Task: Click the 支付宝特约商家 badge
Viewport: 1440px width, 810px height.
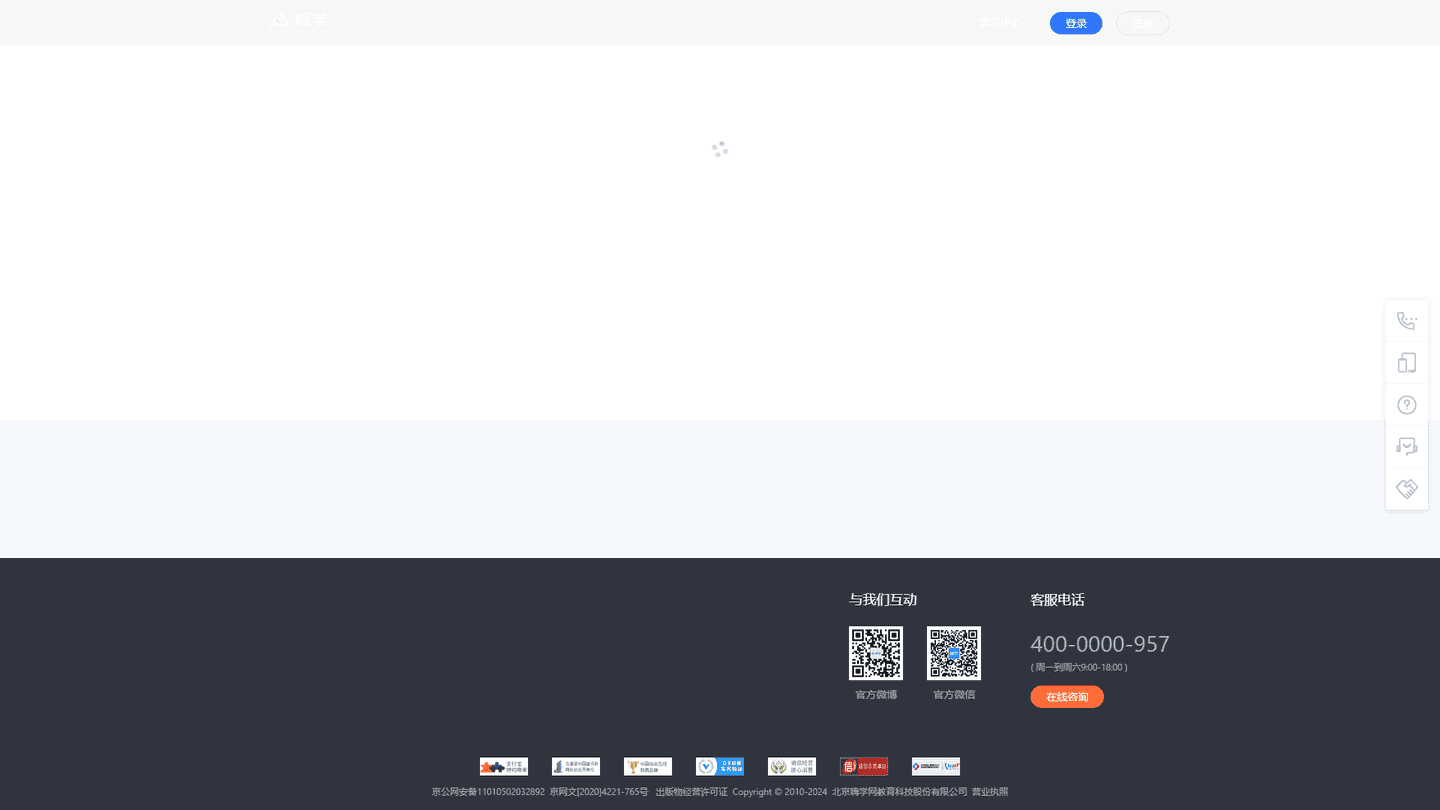Action: (504, 766)
